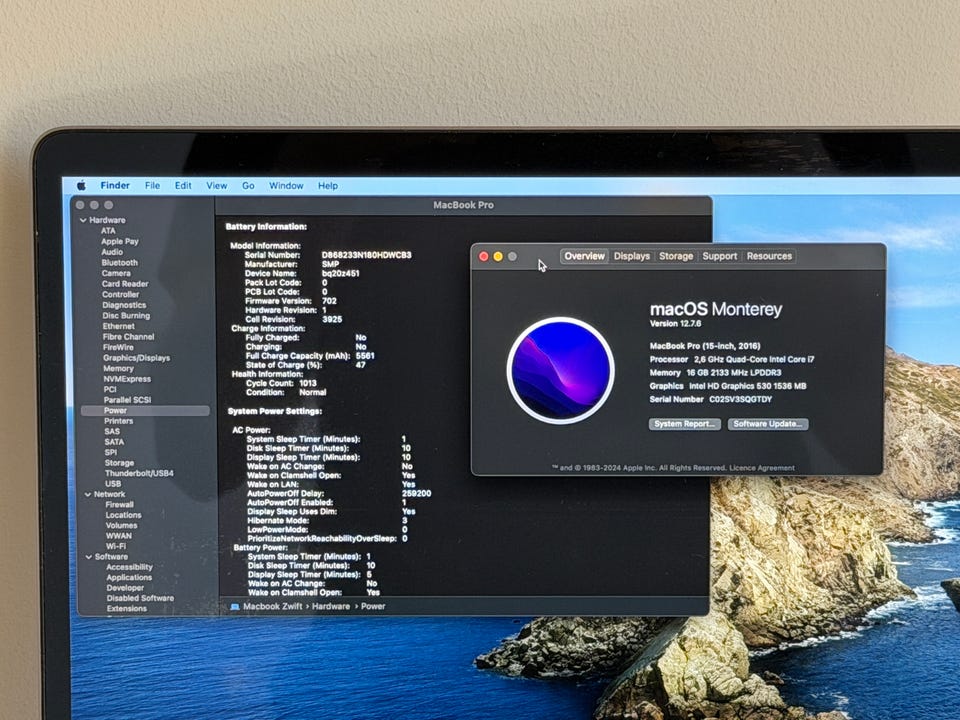The height and width of the screenshot is (720, 960).
Task: Open the Edit menu
Action: (183, 186)
